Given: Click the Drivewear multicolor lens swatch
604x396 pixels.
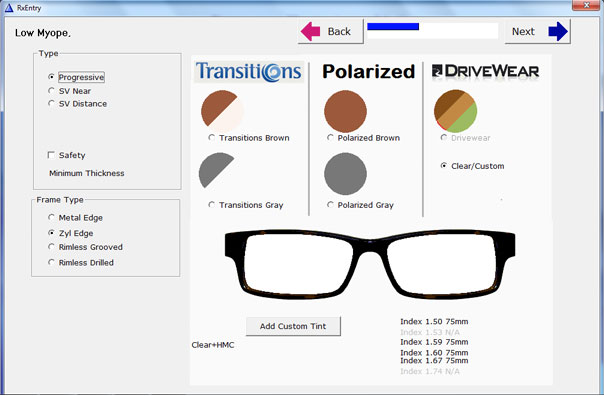Looking at the screenshot, I should pyautogui.click(x=456, y=111).
